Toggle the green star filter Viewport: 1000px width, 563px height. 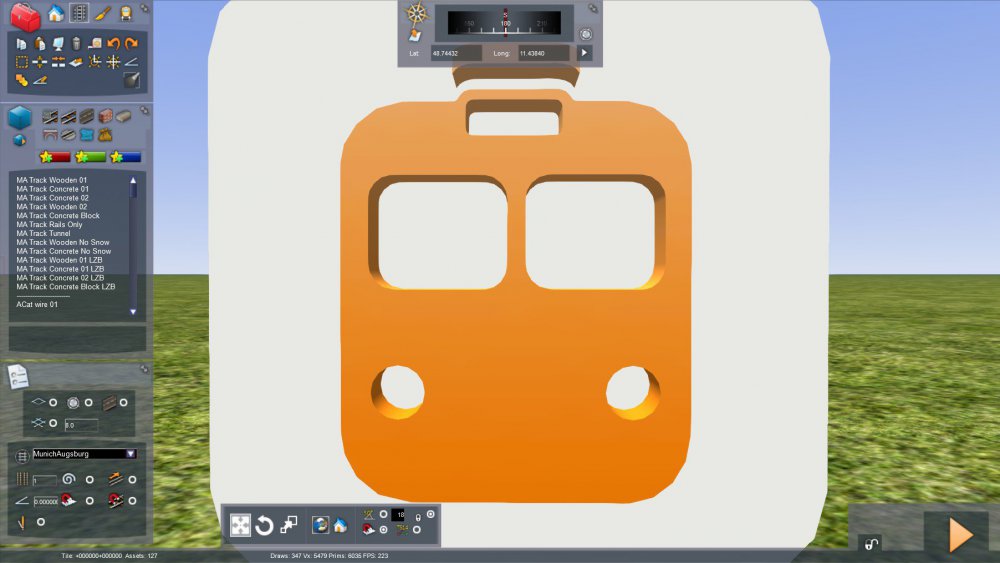pyautogui.click(x=91, y=157)
